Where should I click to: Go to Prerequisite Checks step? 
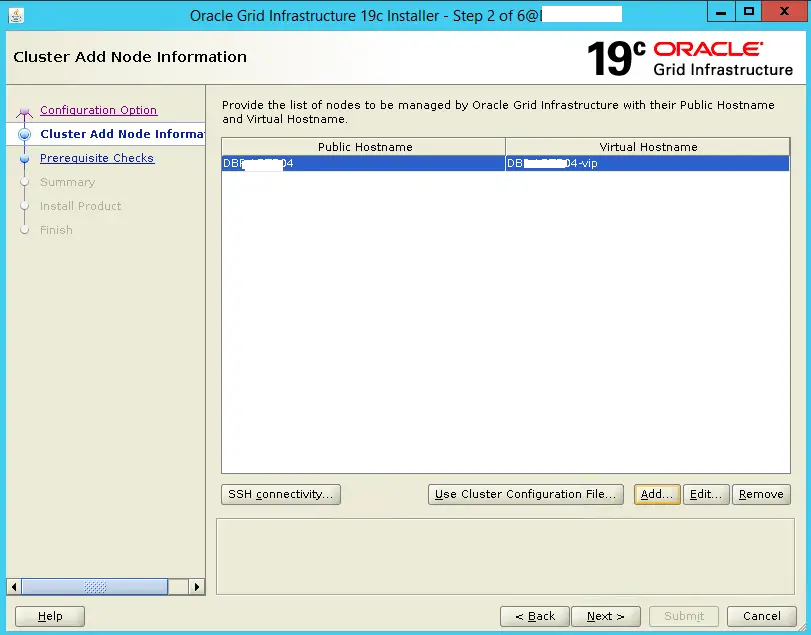click(x=97, y=158)
